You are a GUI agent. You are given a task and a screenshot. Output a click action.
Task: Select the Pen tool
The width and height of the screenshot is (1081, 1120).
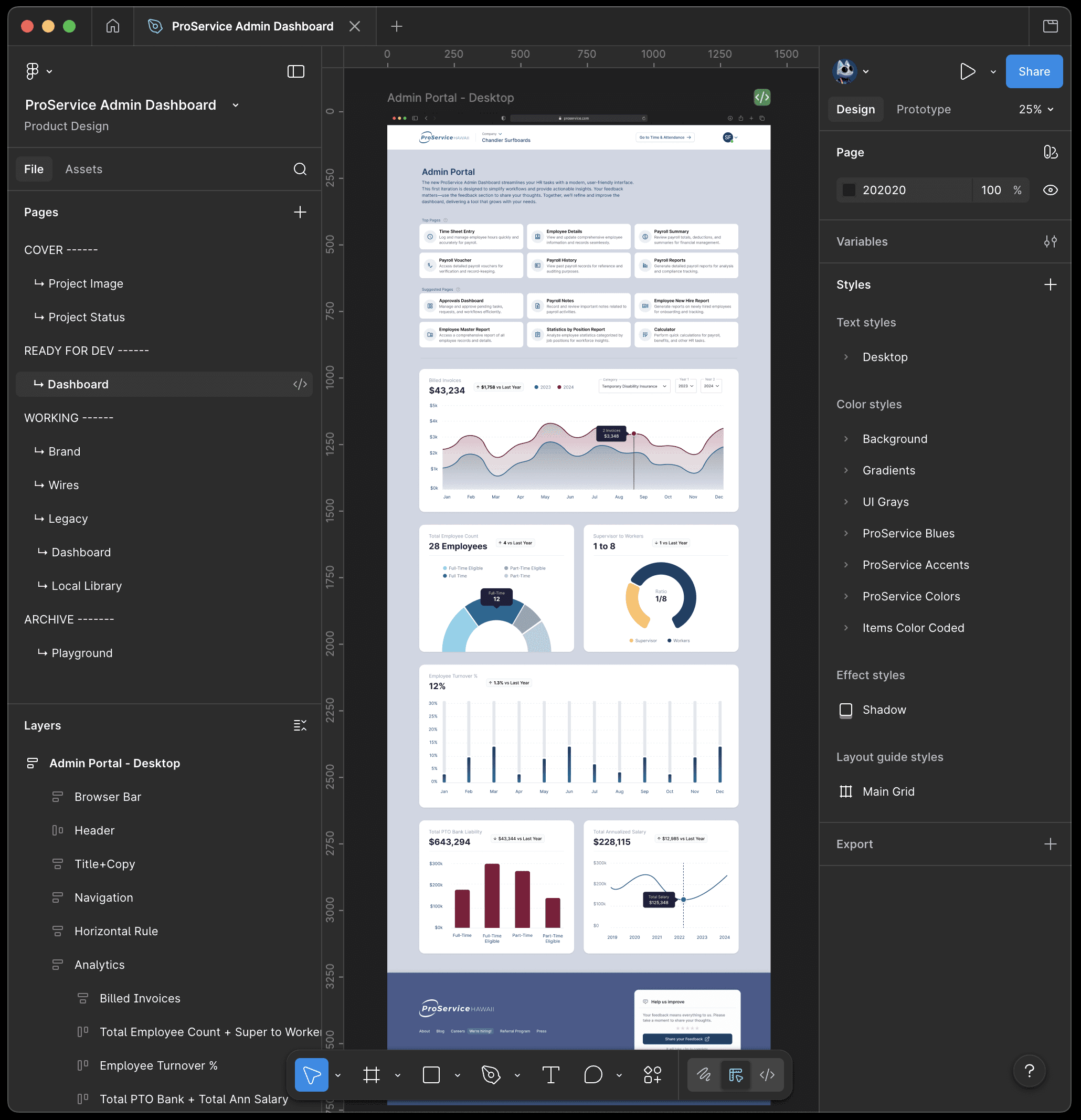[x=491, y=1075]
